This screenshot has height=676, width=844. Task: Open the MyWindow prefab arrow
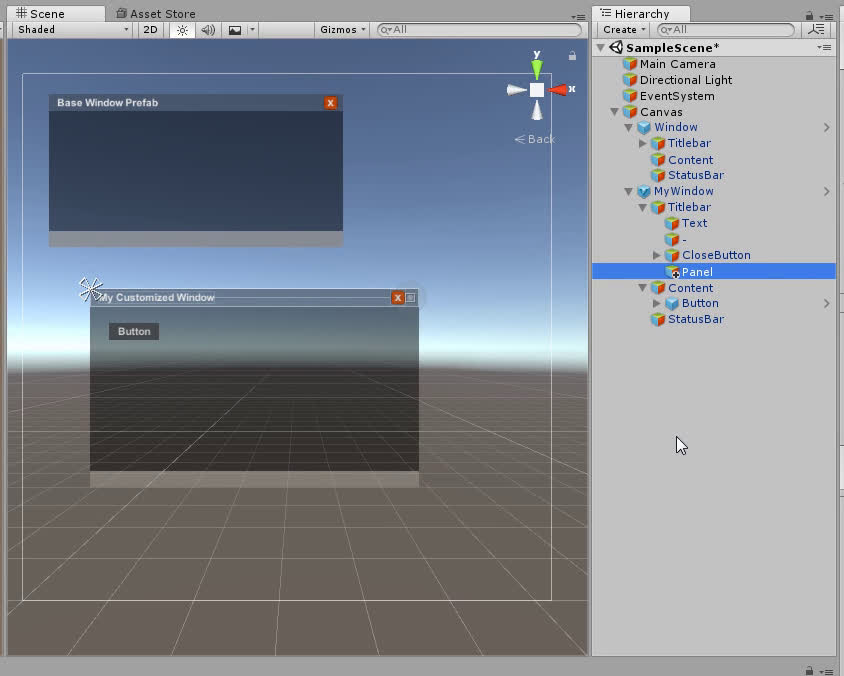click(827, 191)
